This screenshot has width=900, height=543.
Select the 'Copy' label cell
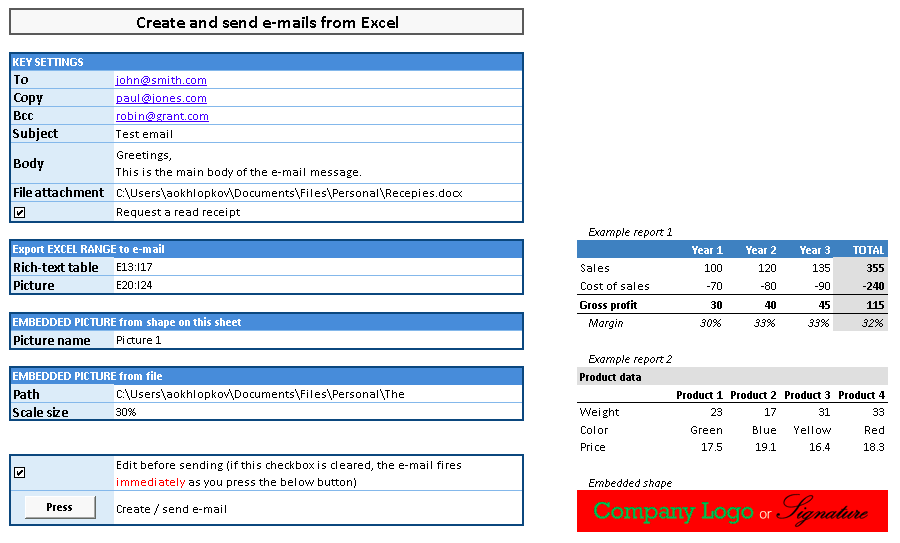coord(62,98)
